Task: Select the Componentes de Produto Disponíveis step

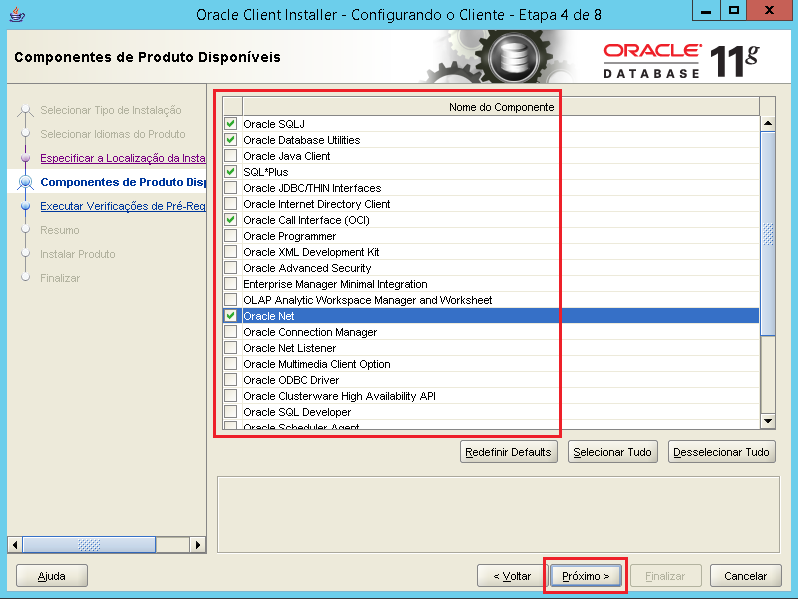Action: (x=123, y=182)
